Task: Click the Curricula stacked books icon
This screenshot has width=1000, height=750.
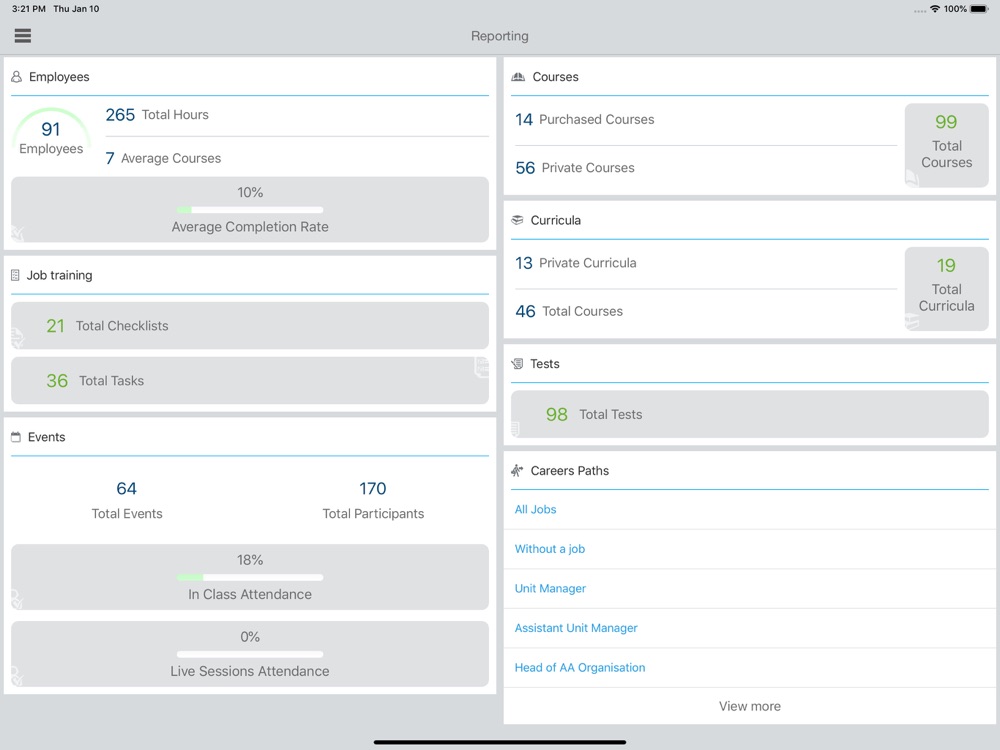Action: (517, 220)
